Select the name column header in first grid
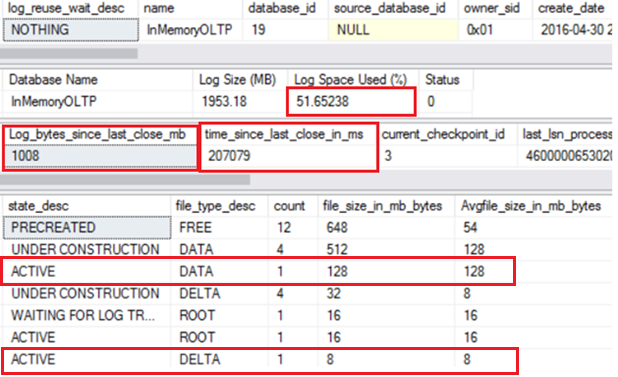 159,8
